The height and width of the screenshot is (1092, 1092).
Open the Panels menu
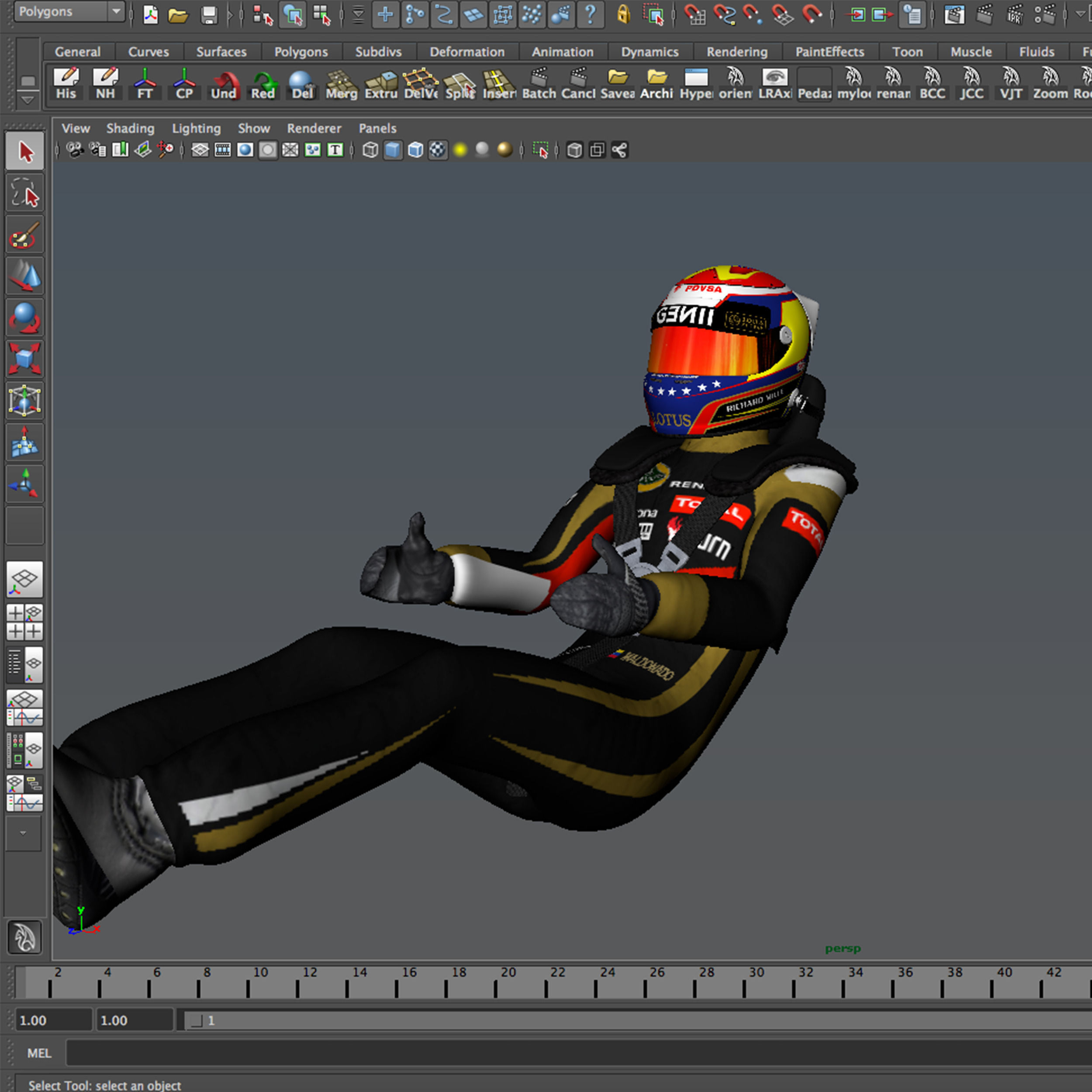377,128
